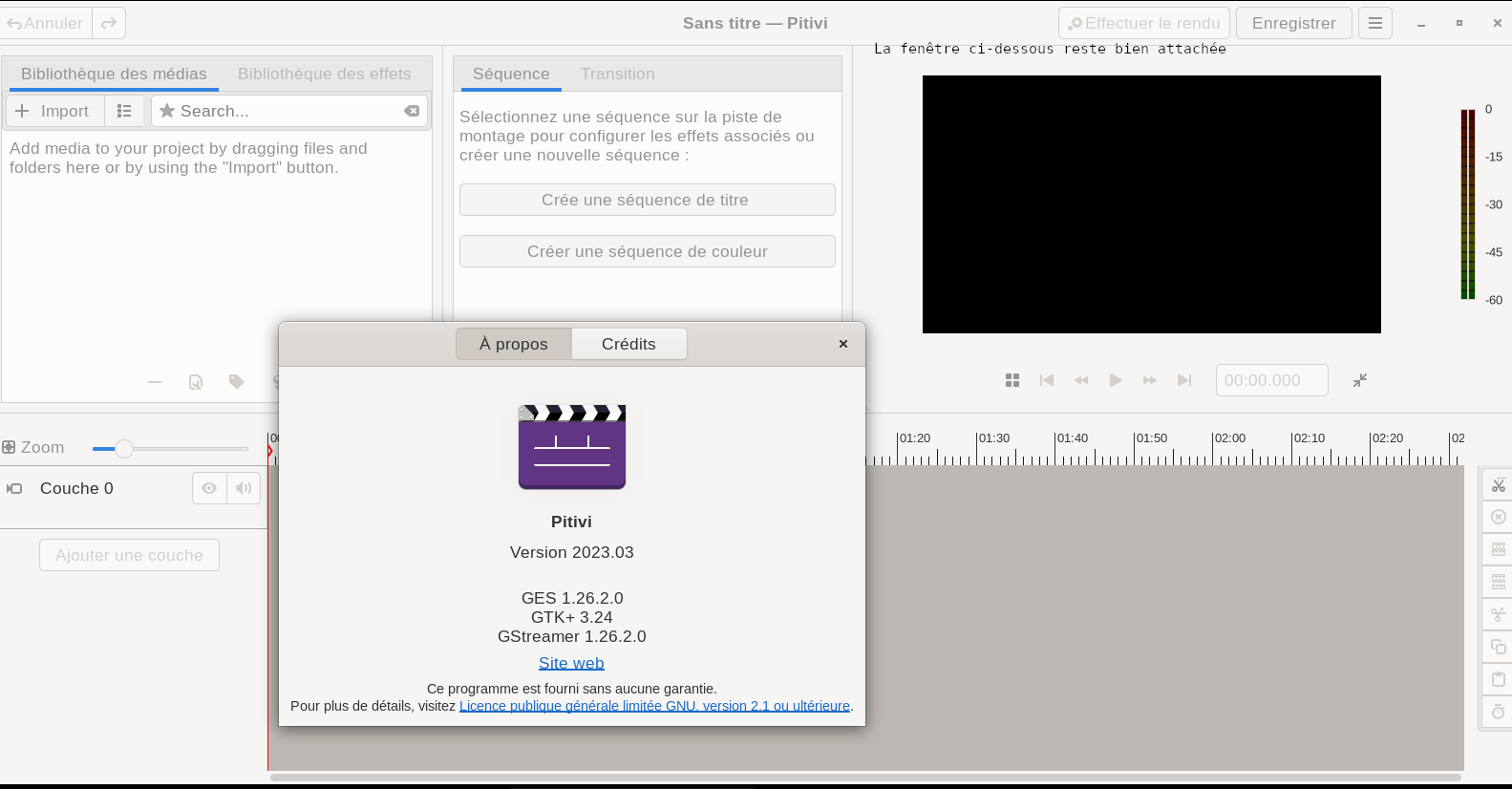This screenshot has height=789, width=1512.
Task: Click the scissors split clip tool
Action: pos(1498,485)
